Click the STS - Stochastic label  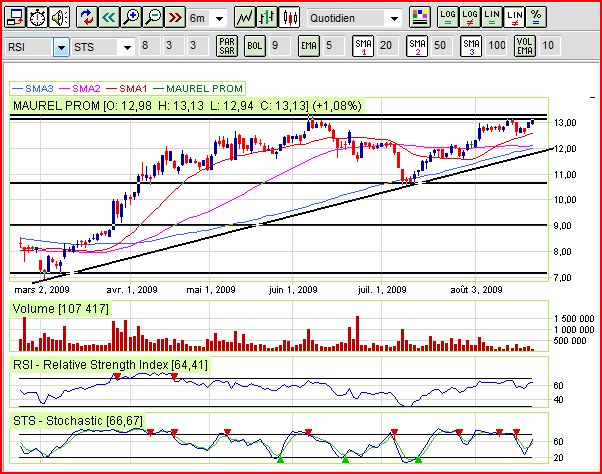click(x=78, y=421)
